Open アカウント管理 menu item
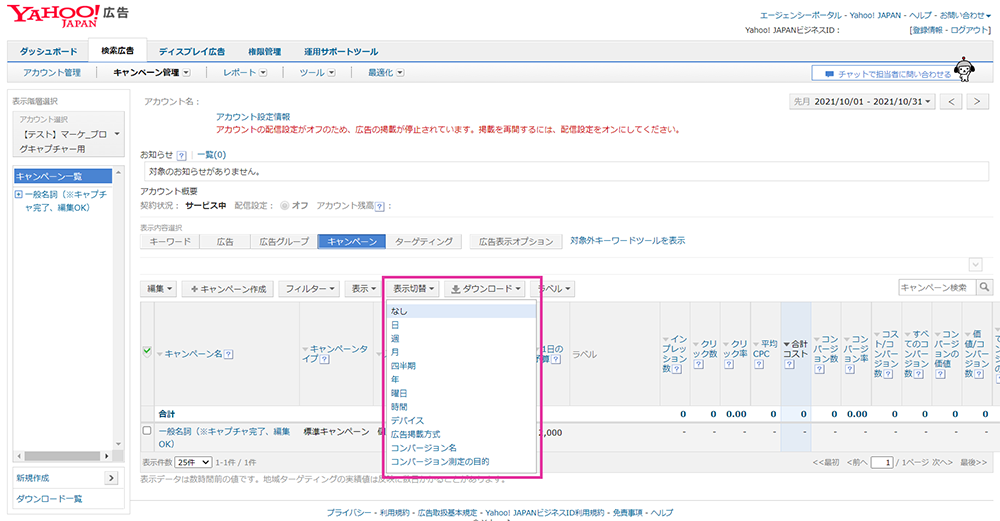 52,73
